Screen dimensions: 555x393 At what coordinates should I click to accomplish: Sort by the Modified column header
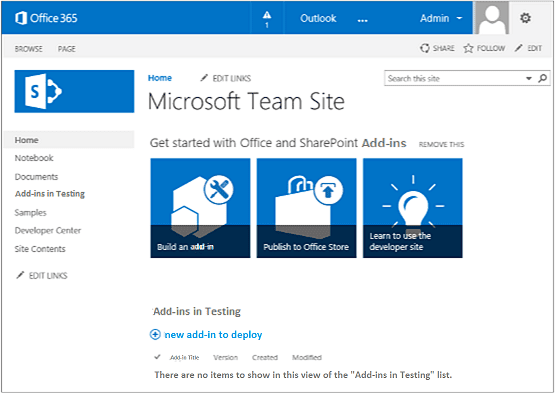coord(307,358)
